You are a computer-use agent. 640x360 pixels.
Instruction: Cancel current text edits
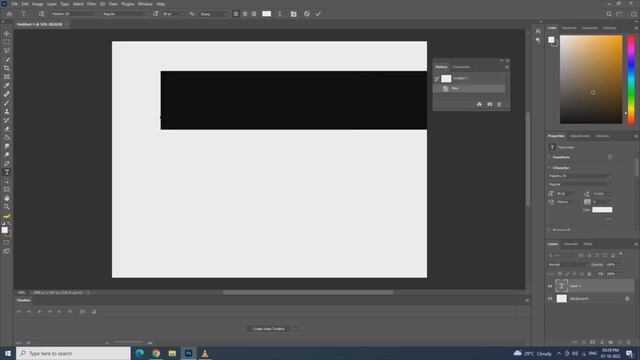[x=307, y=14]
